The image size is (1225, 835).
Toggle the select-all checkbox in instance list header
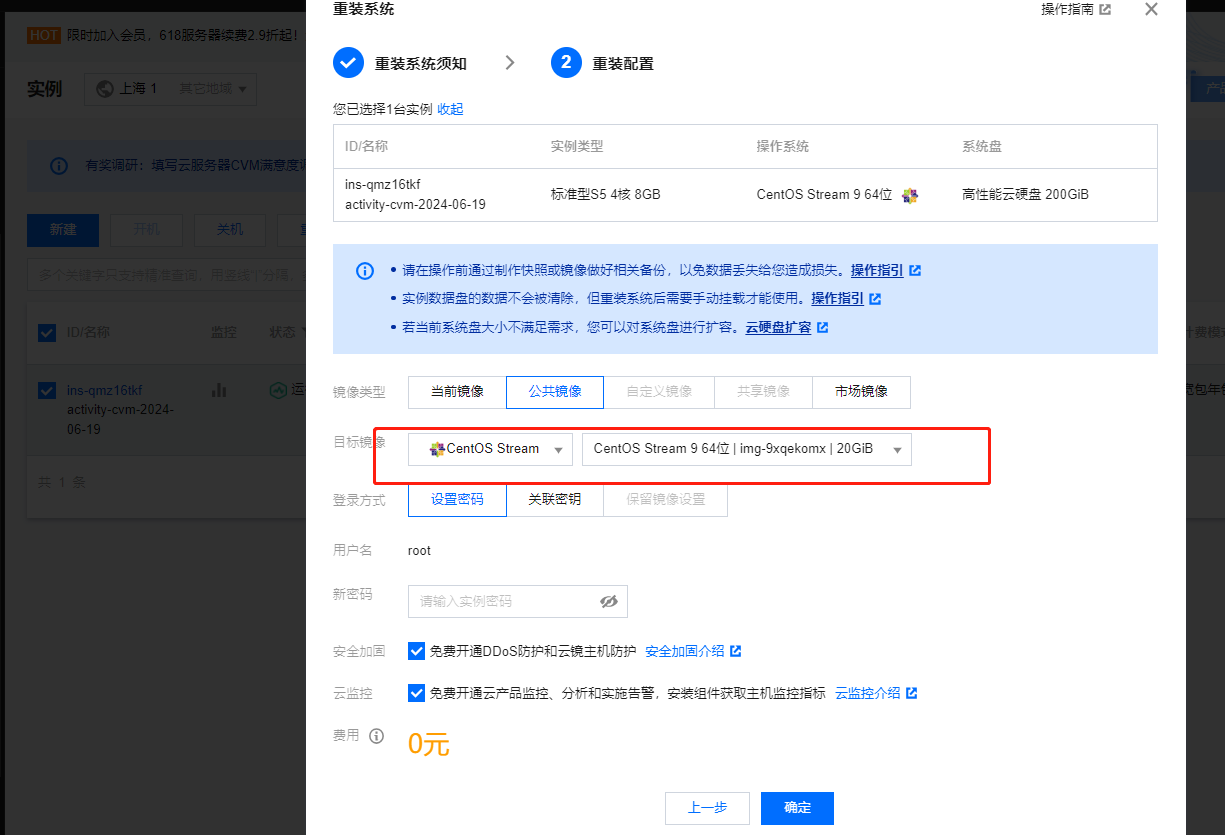coord(47,332)
